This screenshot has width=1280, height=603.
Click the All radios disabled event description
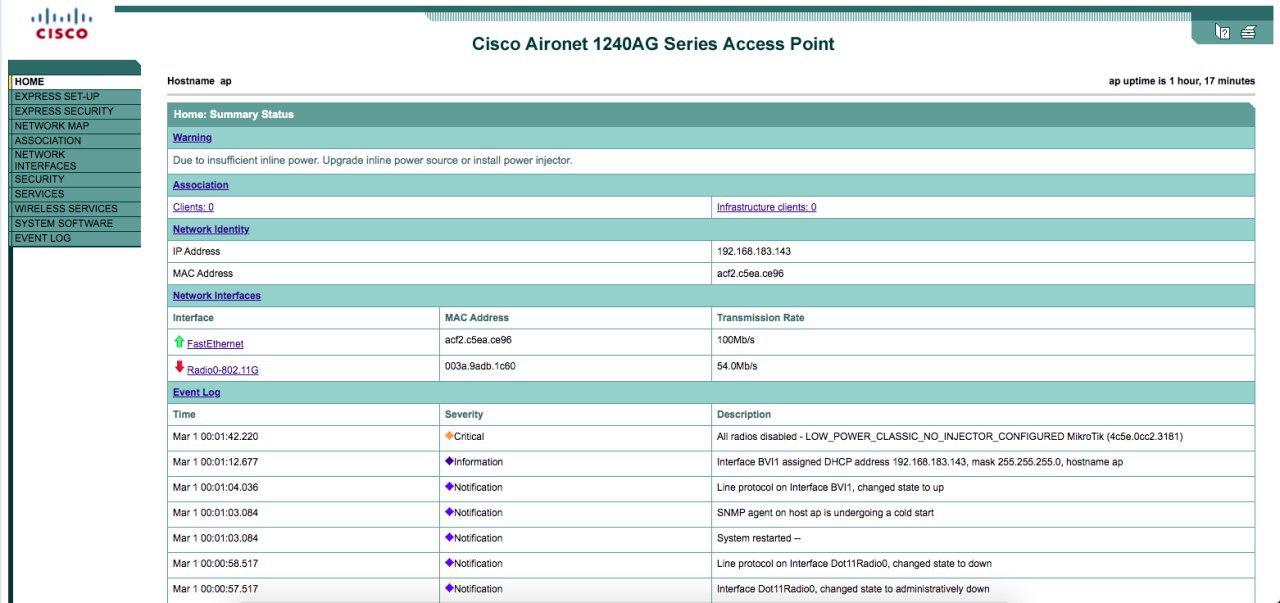(x=950, y=436)
